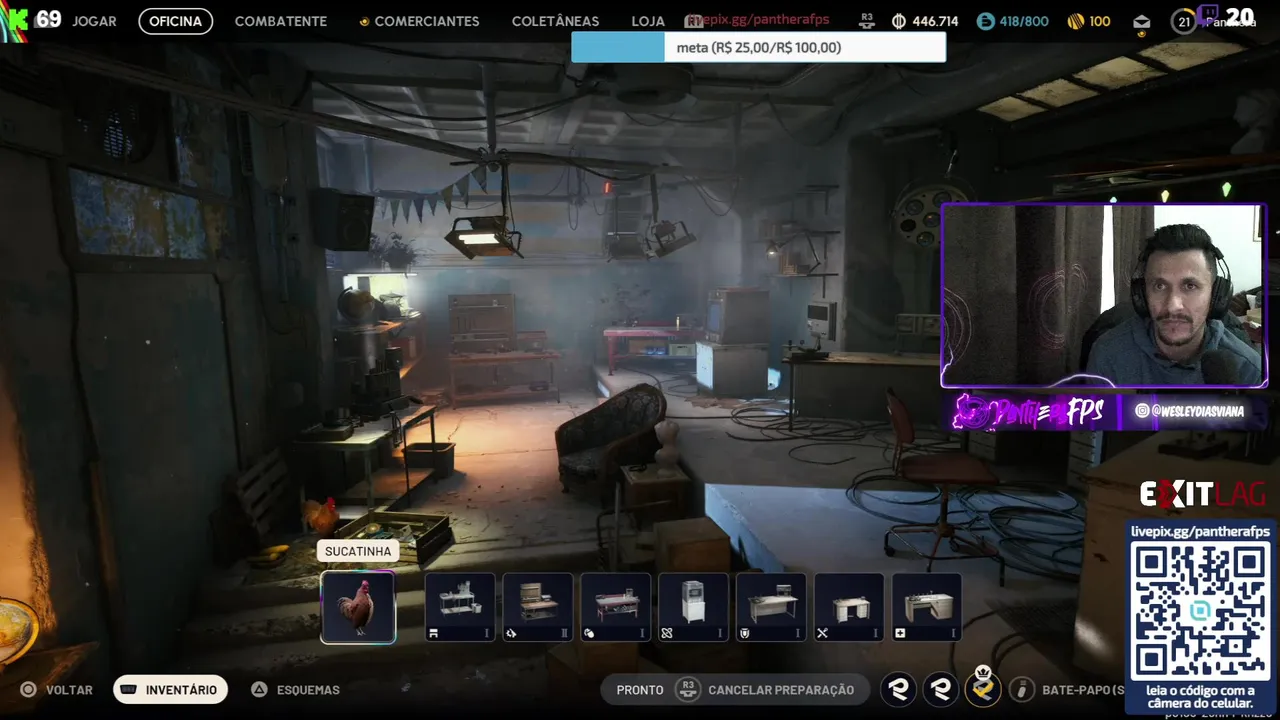Screen dimensions: 1280x720
Task: Select the medical station tile with plus icon
Action: click(927, 607)
